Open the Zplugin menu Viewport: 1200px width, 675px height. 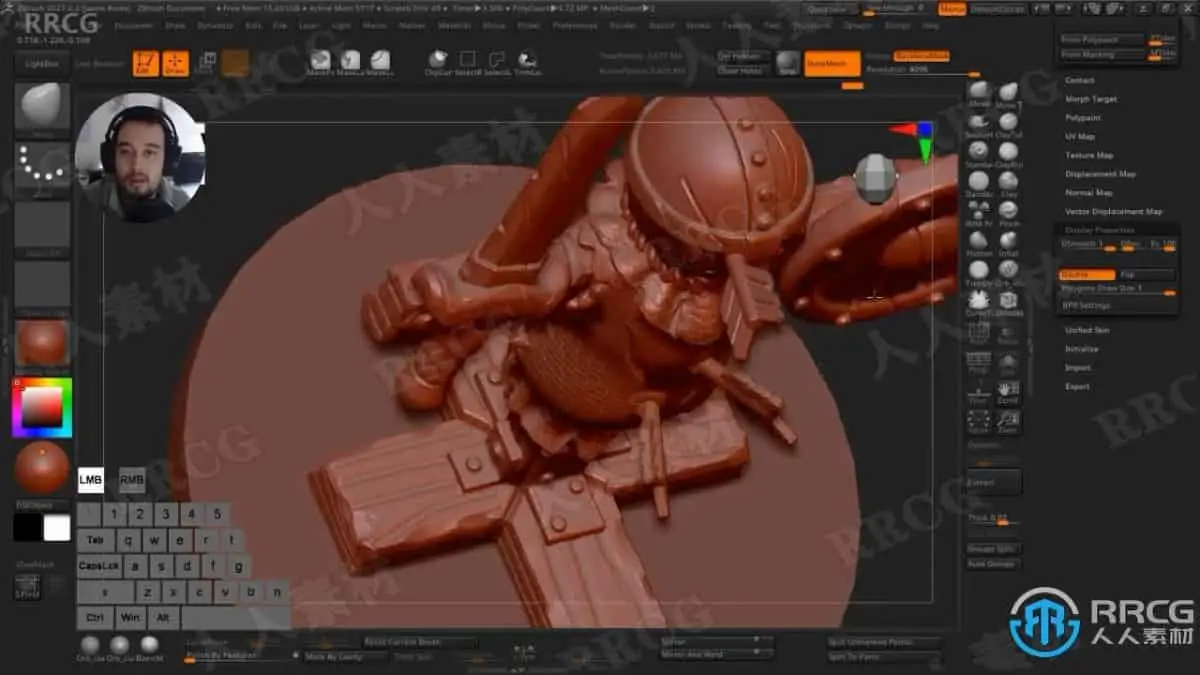(x=857, y=25)
